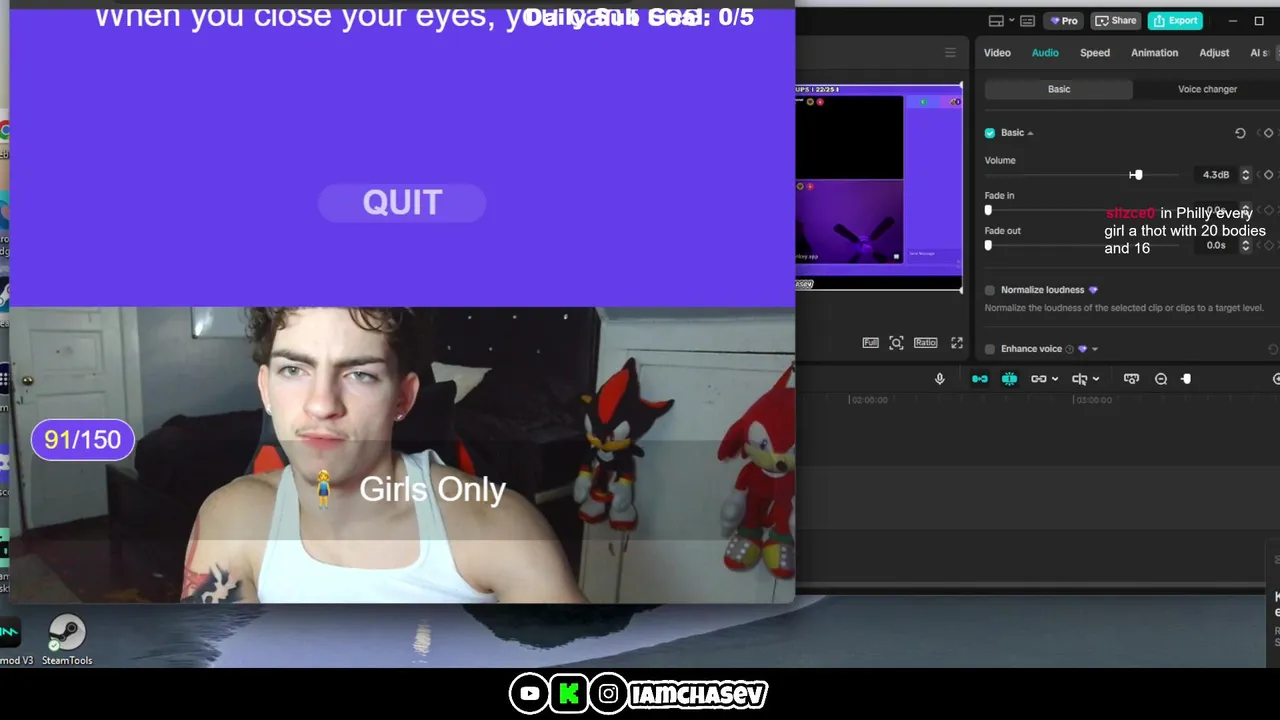Switch to the Speed tab

point(1095,53)
